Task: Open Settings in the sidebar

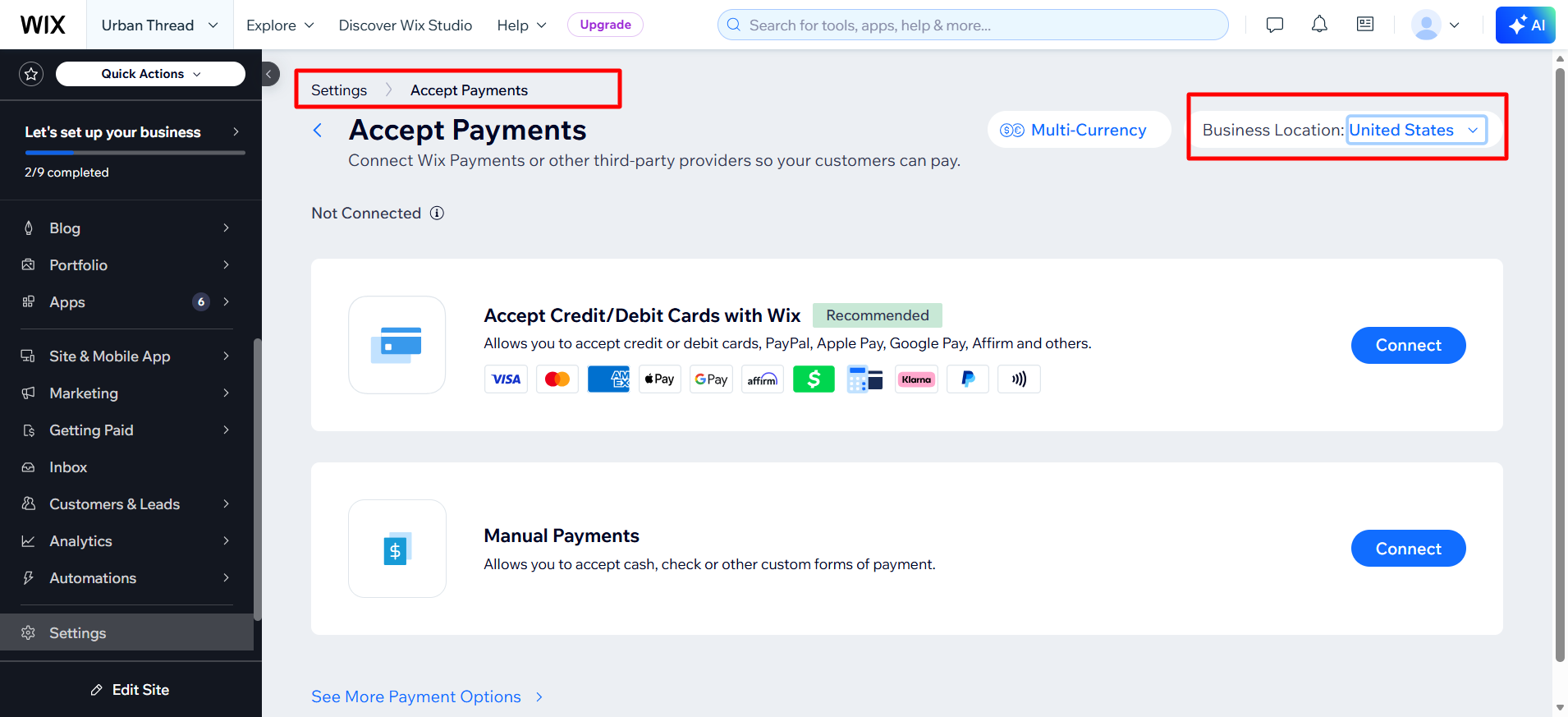Action: 126,632
